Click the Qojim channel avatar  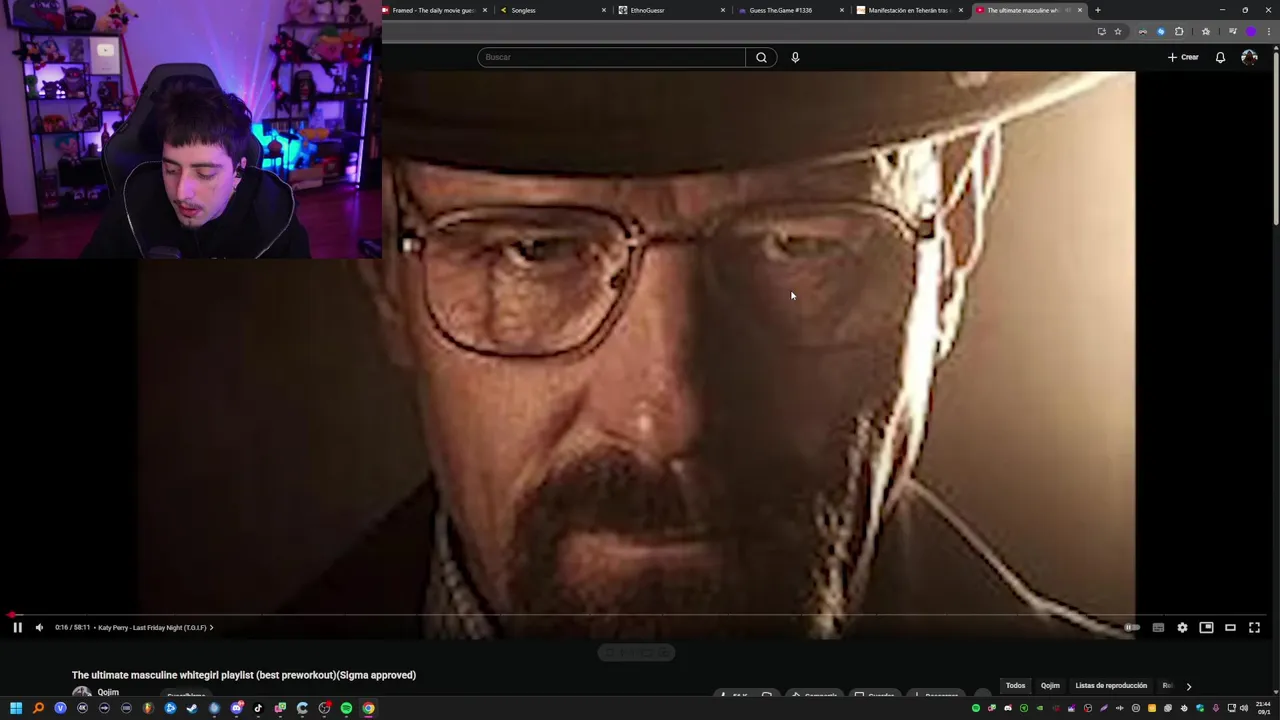coord(82,693)
